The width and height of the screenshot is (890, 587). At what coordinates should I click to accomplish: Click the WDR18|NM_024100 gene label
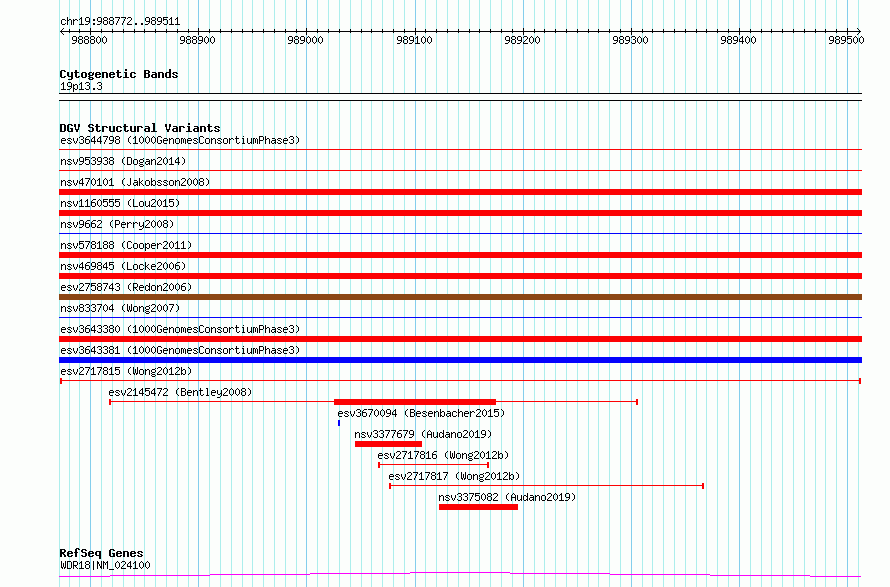pyautogui.click(x=105, y=565)
